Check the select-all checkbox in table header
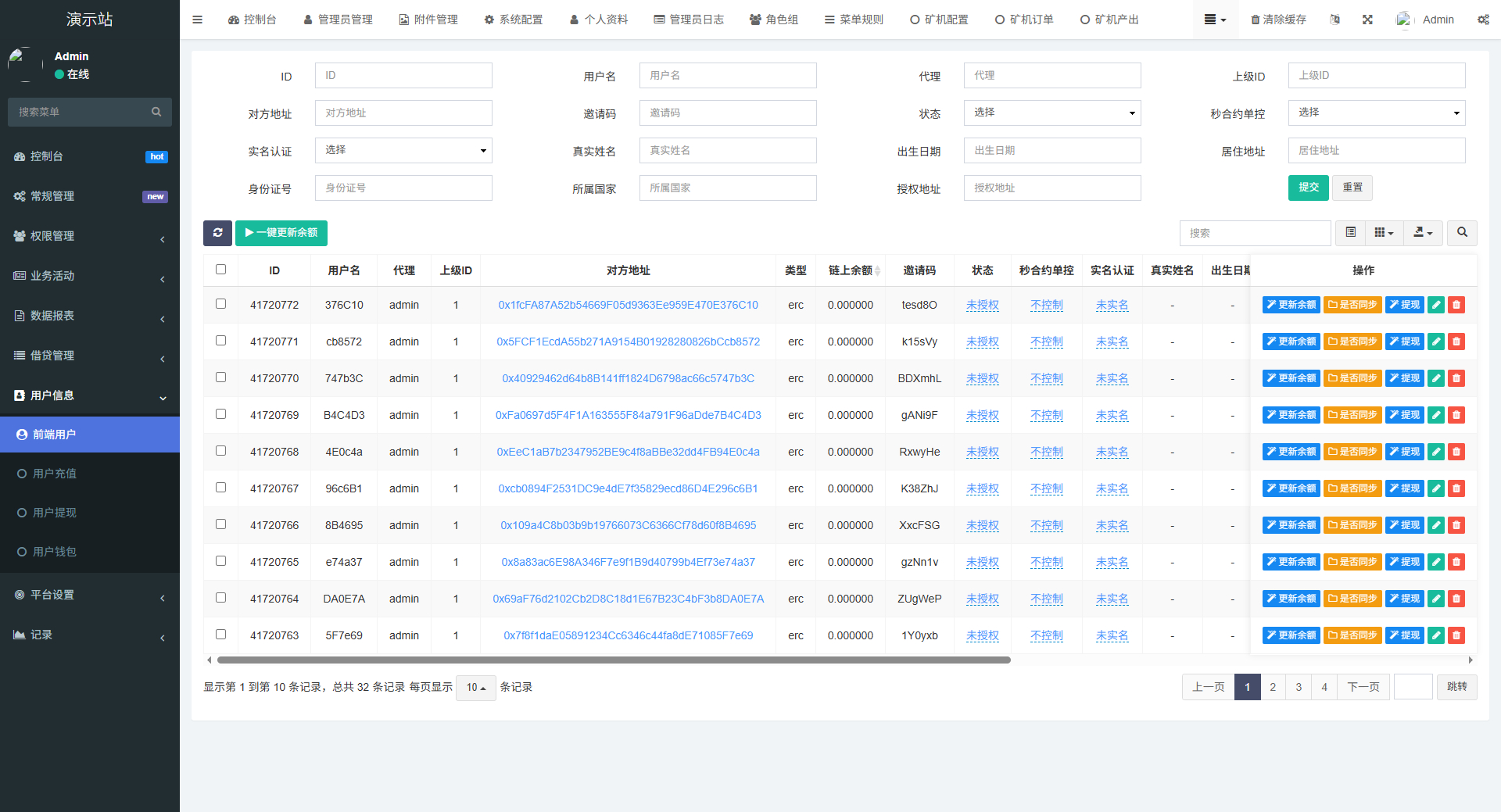Screen dimensions: 1501x812 click(x=220, y=269)
